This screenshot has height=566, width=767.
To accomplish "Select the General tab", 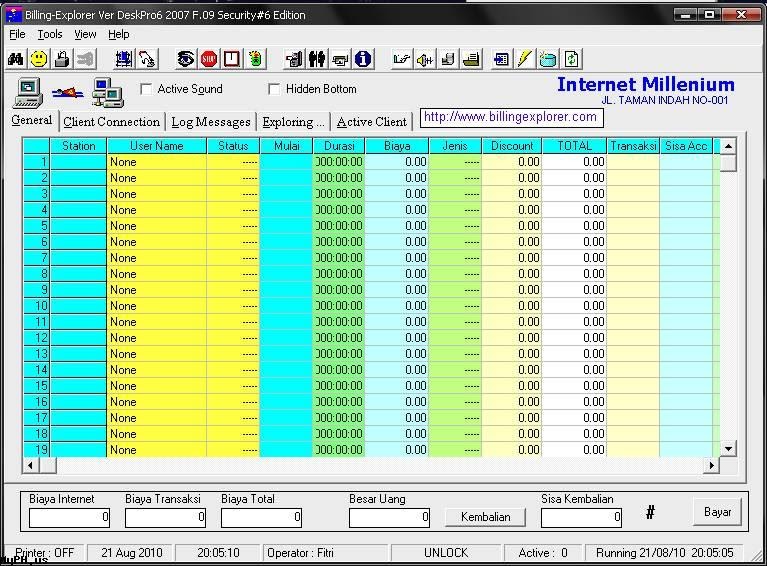I will [32, 120].
